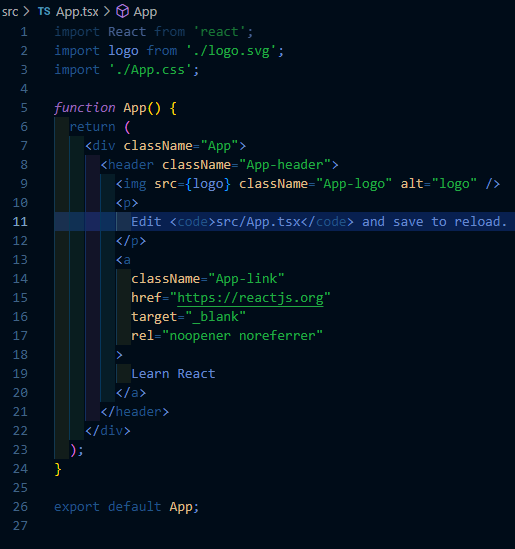Image resolution: width=515 pixels, height=549 pixels.
Task: Click src/App.tsx text inside code tag
Action: pos(258,222)
